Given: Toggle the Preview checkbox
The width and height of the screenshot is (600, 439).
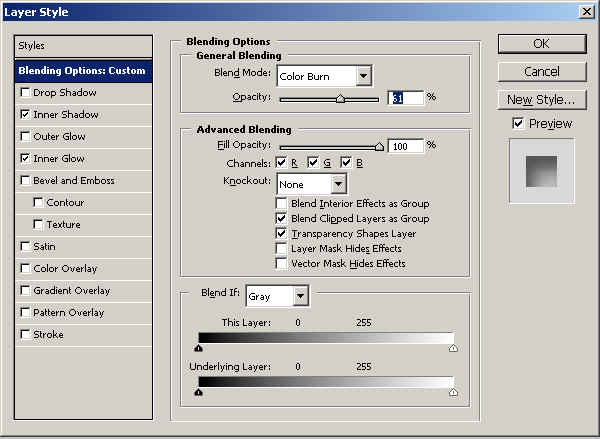Looking at the screenshot, I should coord(518,123).
